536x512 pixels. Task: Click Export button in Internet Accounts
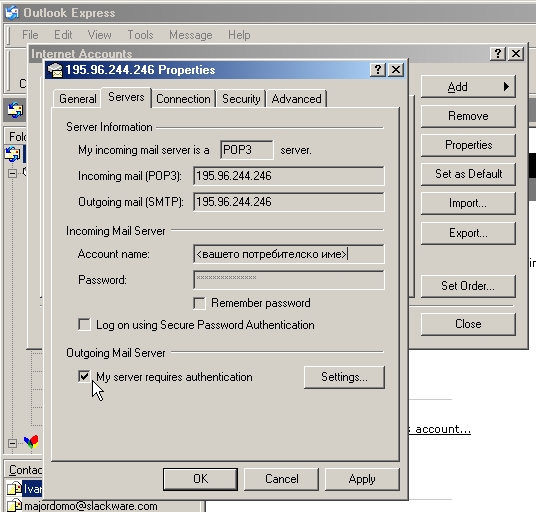[x=468, y=233]
